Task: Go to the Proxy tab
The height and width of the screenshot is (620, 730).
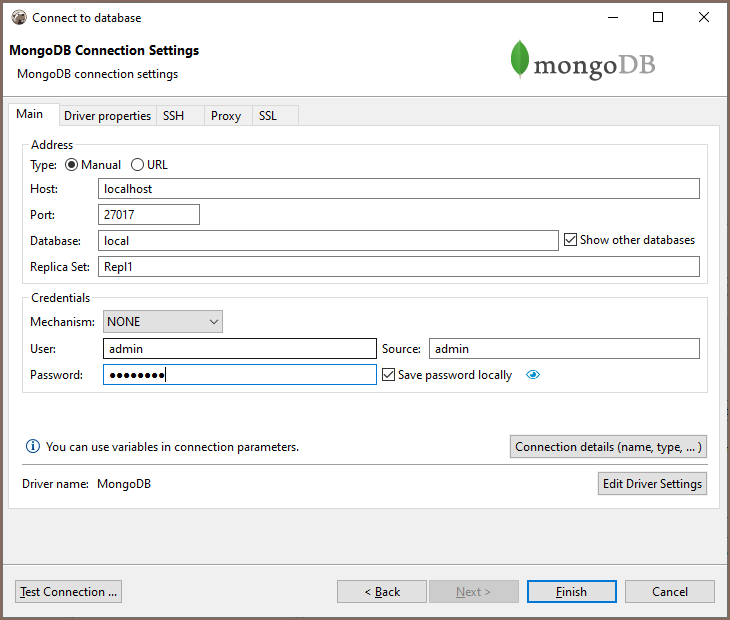Action: pos(226,116)
